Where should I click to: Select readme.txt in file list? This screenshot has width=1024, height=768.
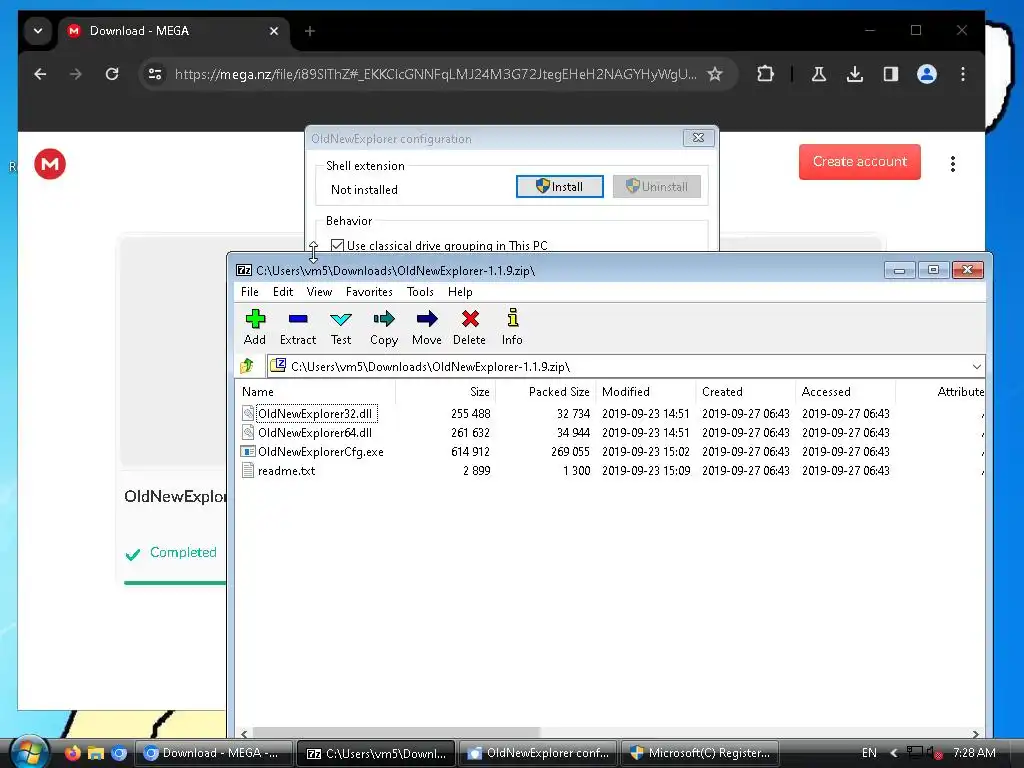[x=286, y=470]
